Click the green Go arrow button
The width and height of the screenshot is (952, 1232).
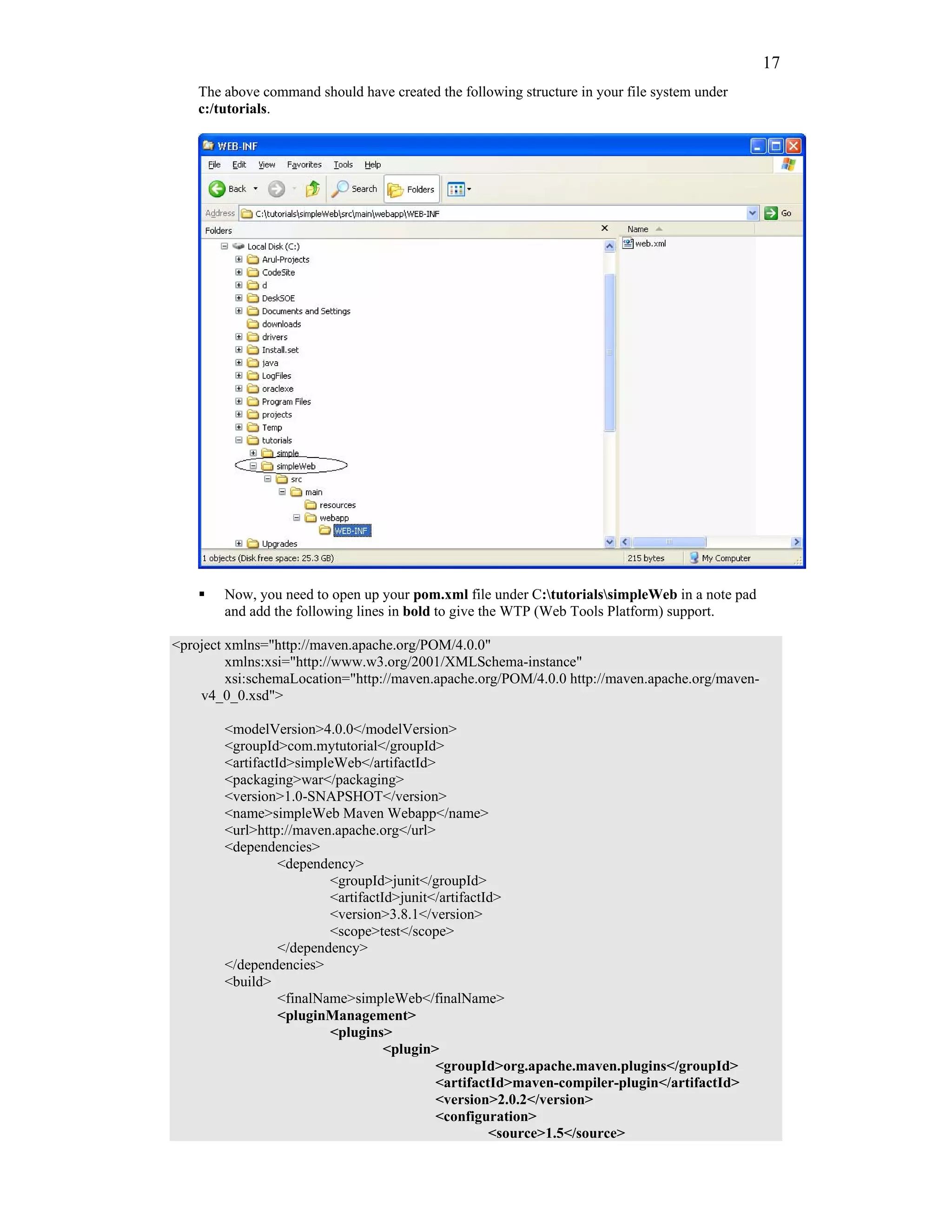point(771,213)
